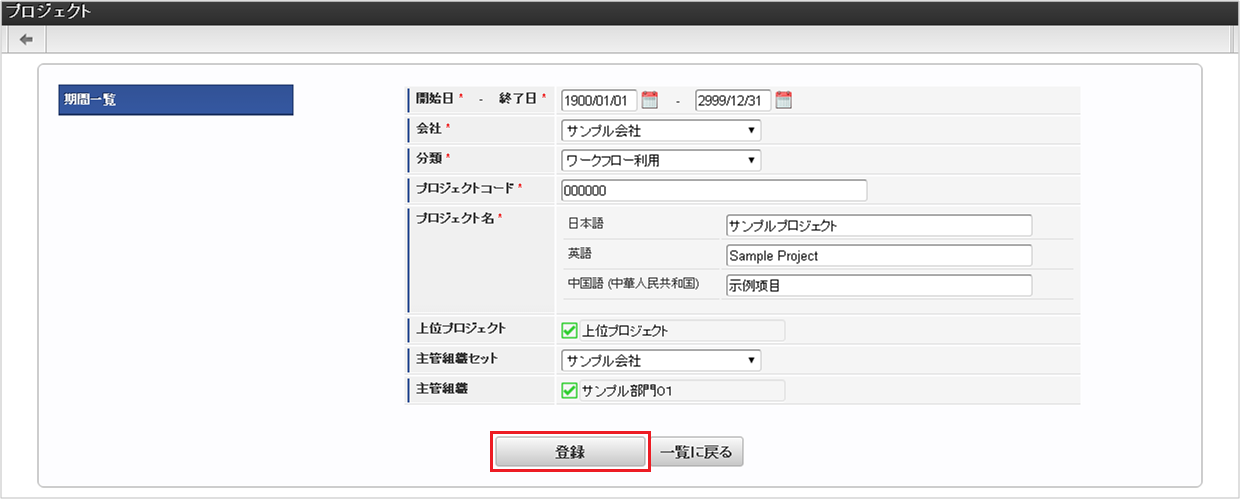Click the 中国語 project name field

pyautogui.click(x=878, y=286)
